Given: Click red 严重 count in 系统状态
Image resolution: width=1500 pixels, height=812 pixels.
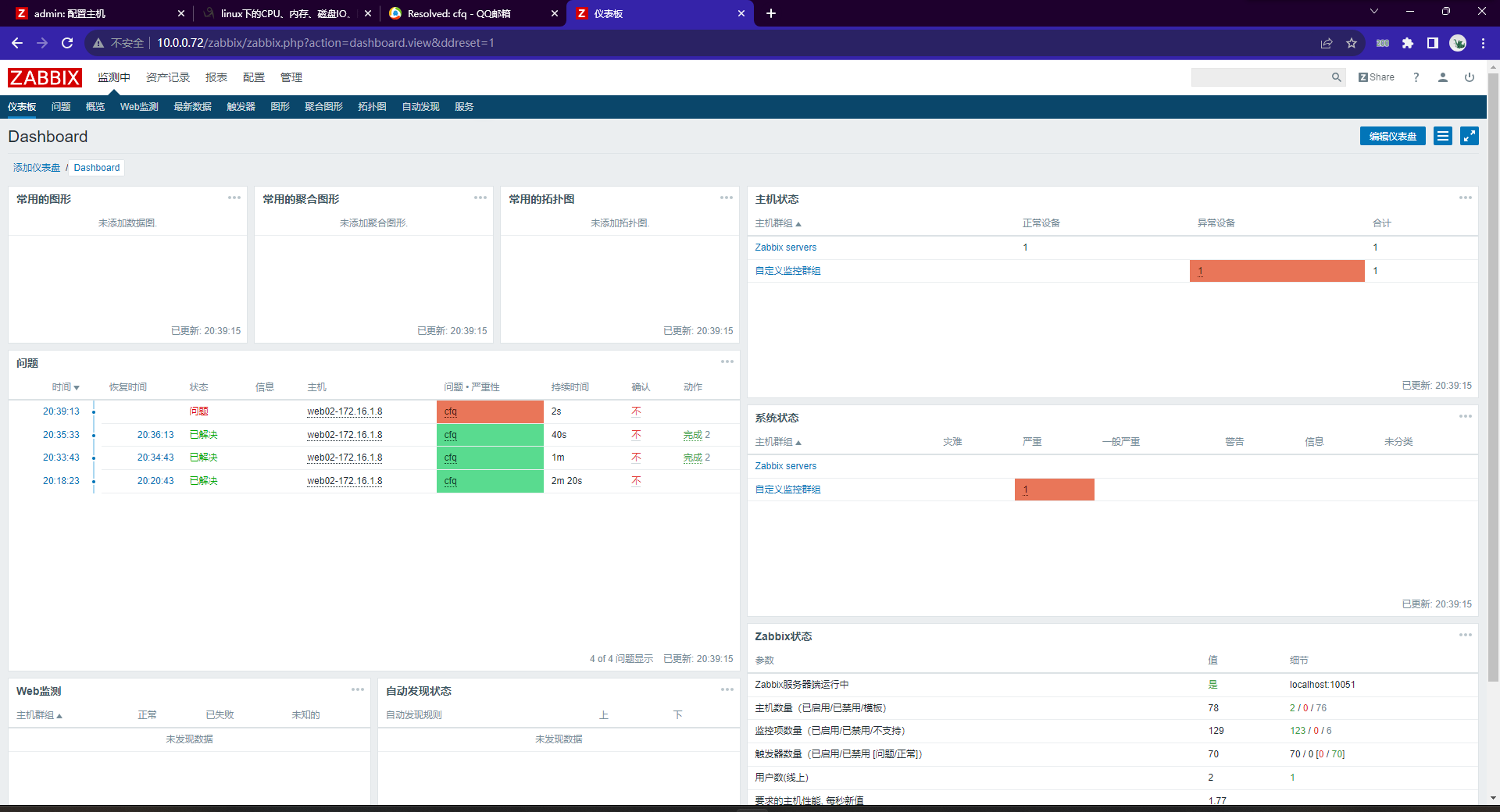Looking at the screenshot, I should pos(1054,490).
